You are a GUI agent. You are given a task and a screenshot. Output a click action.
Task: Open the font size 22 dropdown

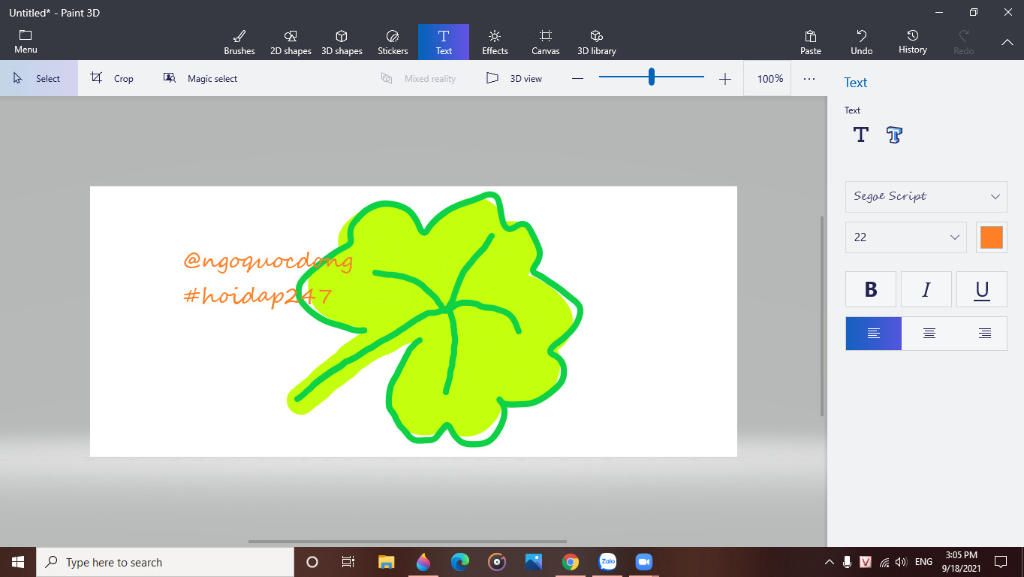pos(906,237)
